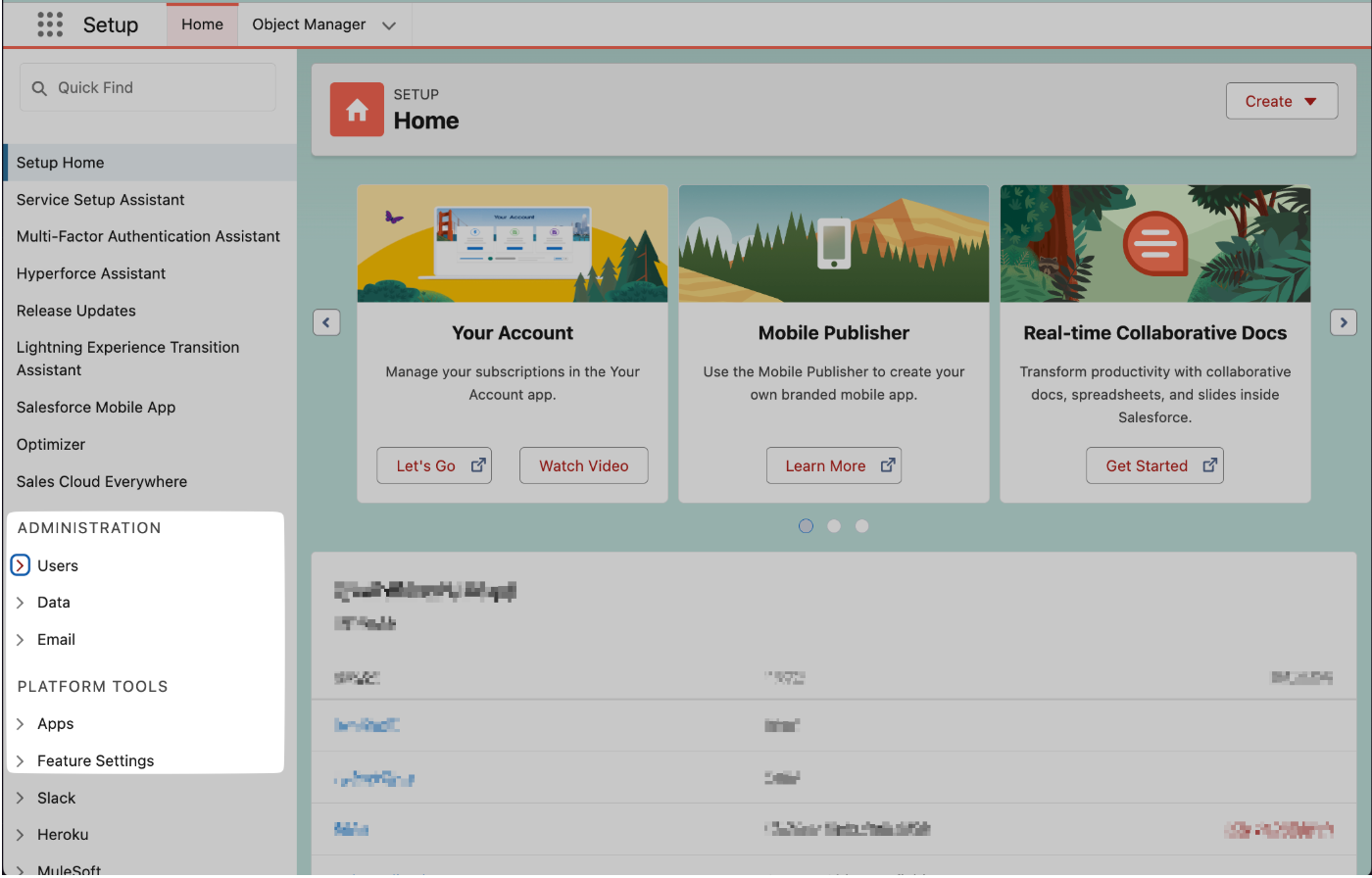The image size is (1372, 878).
Task: Select the first carousel page dot
Action: pos(806,526)
